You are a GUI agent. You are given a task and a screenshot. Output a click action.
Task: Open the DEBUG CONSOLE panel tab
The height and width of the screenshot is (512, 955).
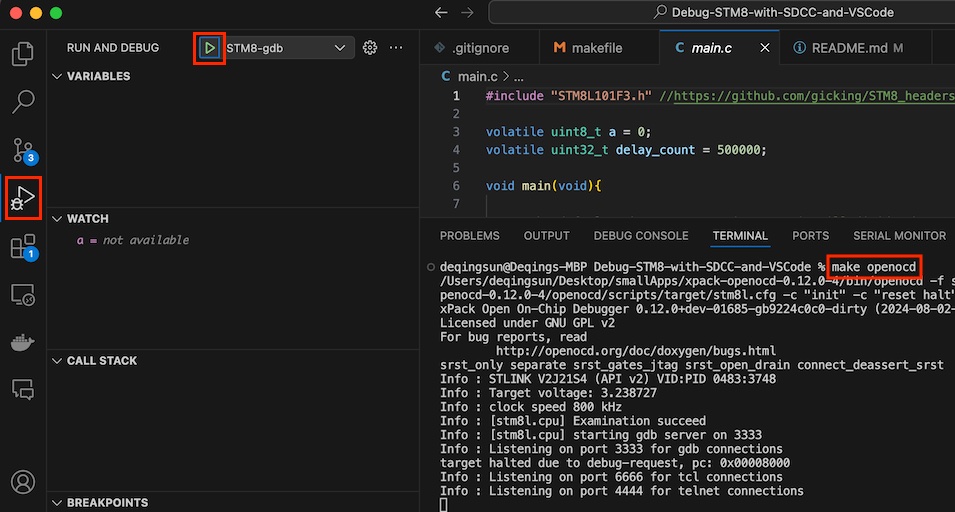[641, 236]
